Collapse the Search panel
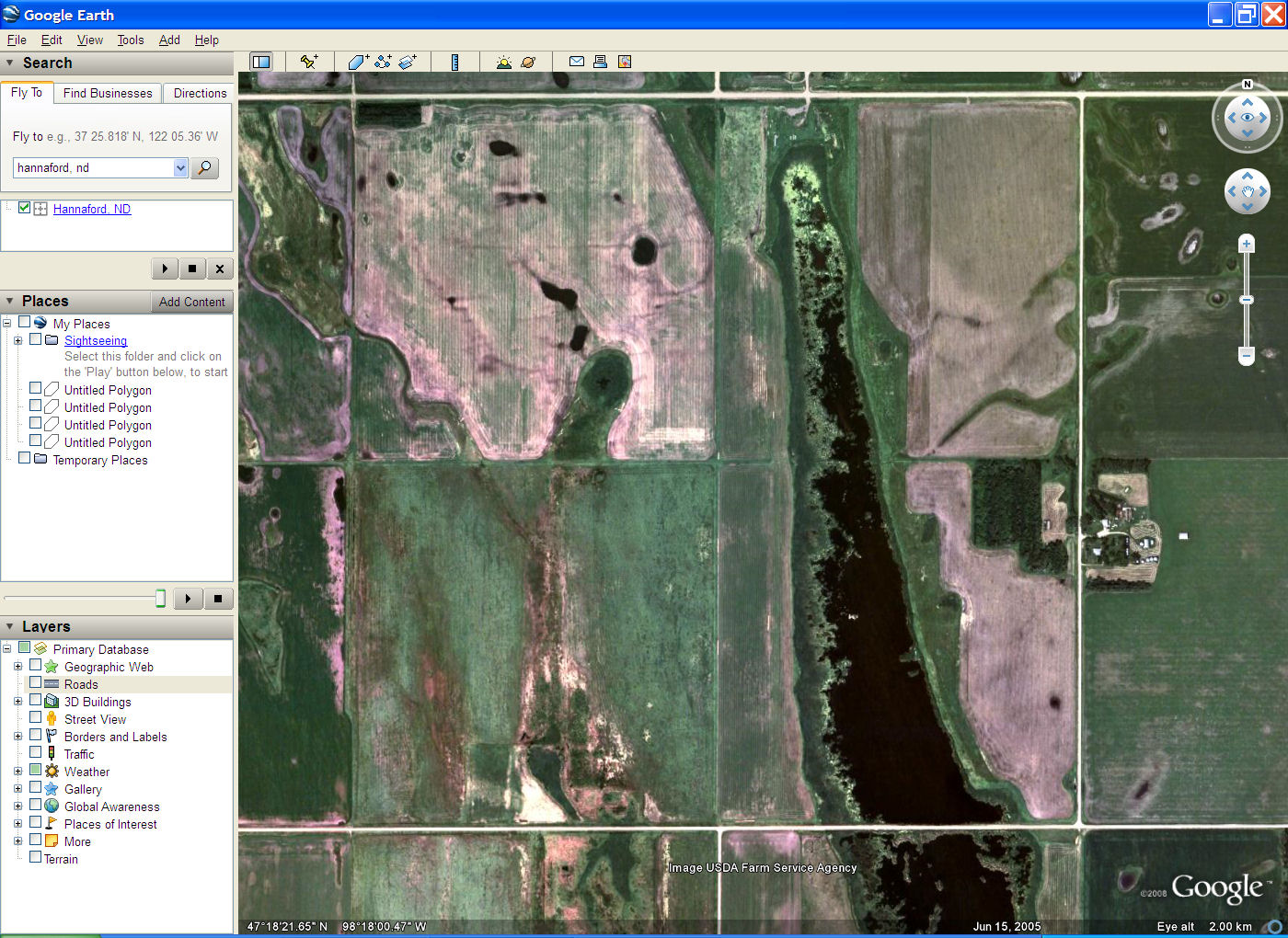The width and height of the screenshot is (1288, 938). (10, 63)
